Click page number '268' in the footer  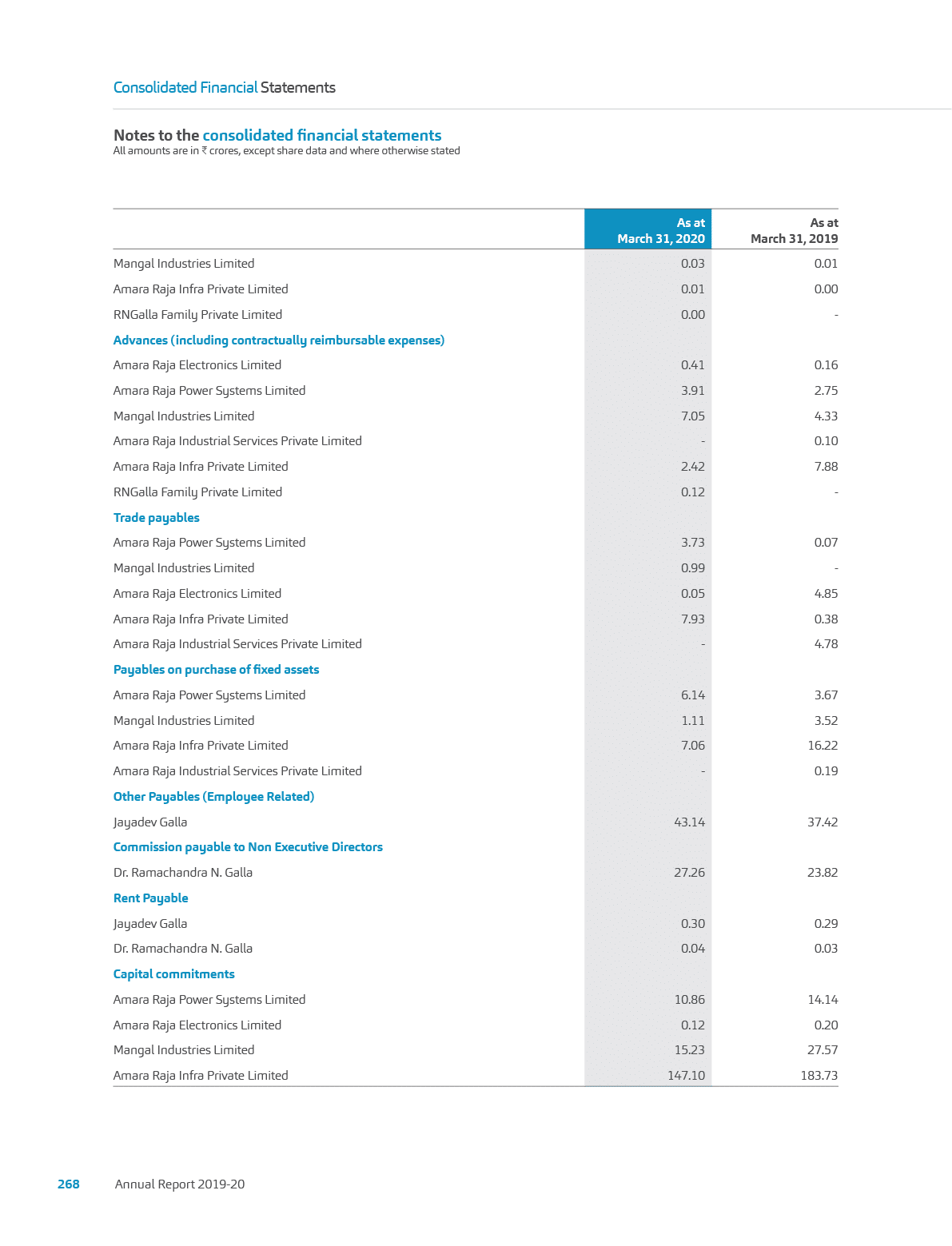(69, 1184)
